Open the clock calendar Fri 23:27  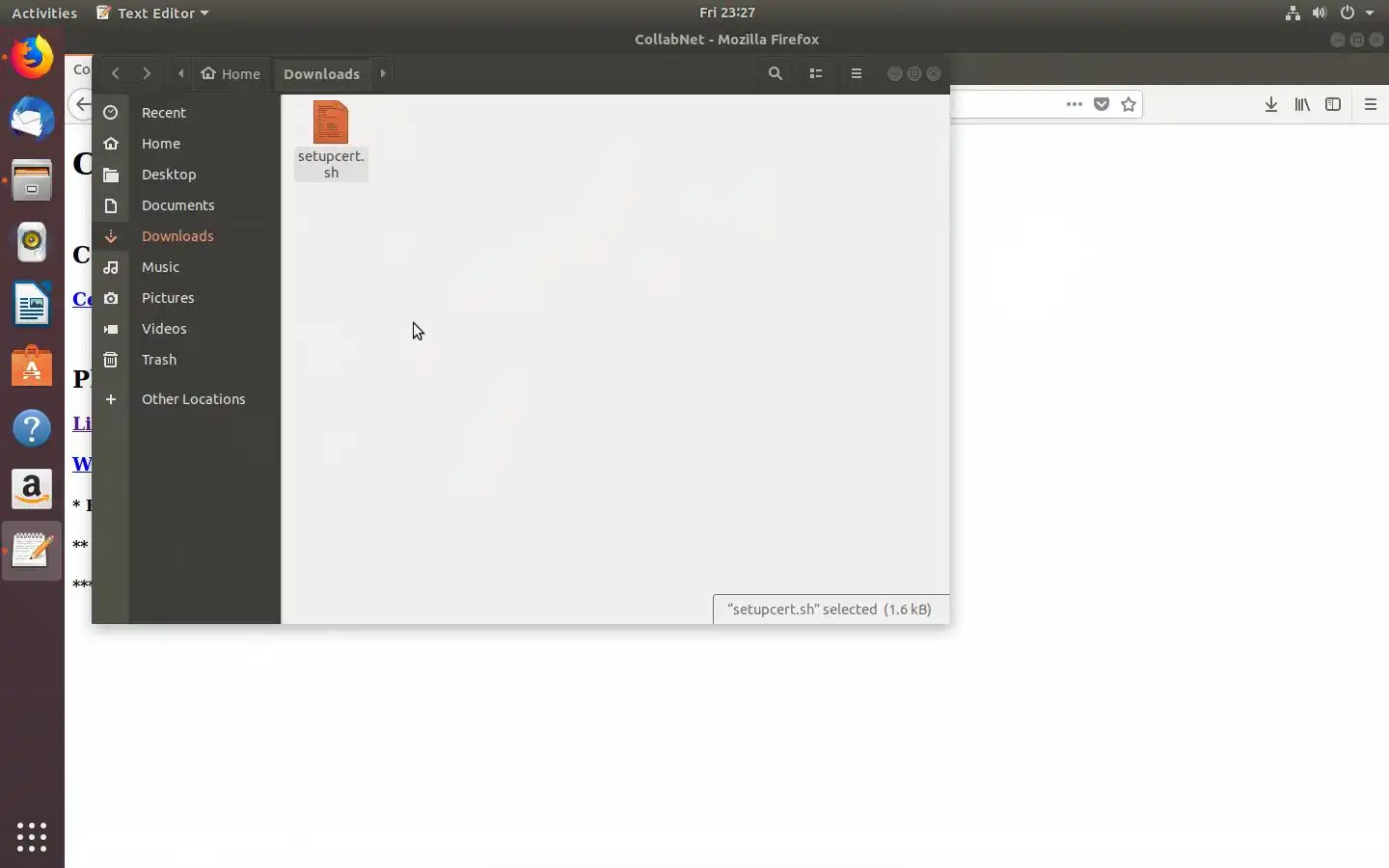click(727, 13)
